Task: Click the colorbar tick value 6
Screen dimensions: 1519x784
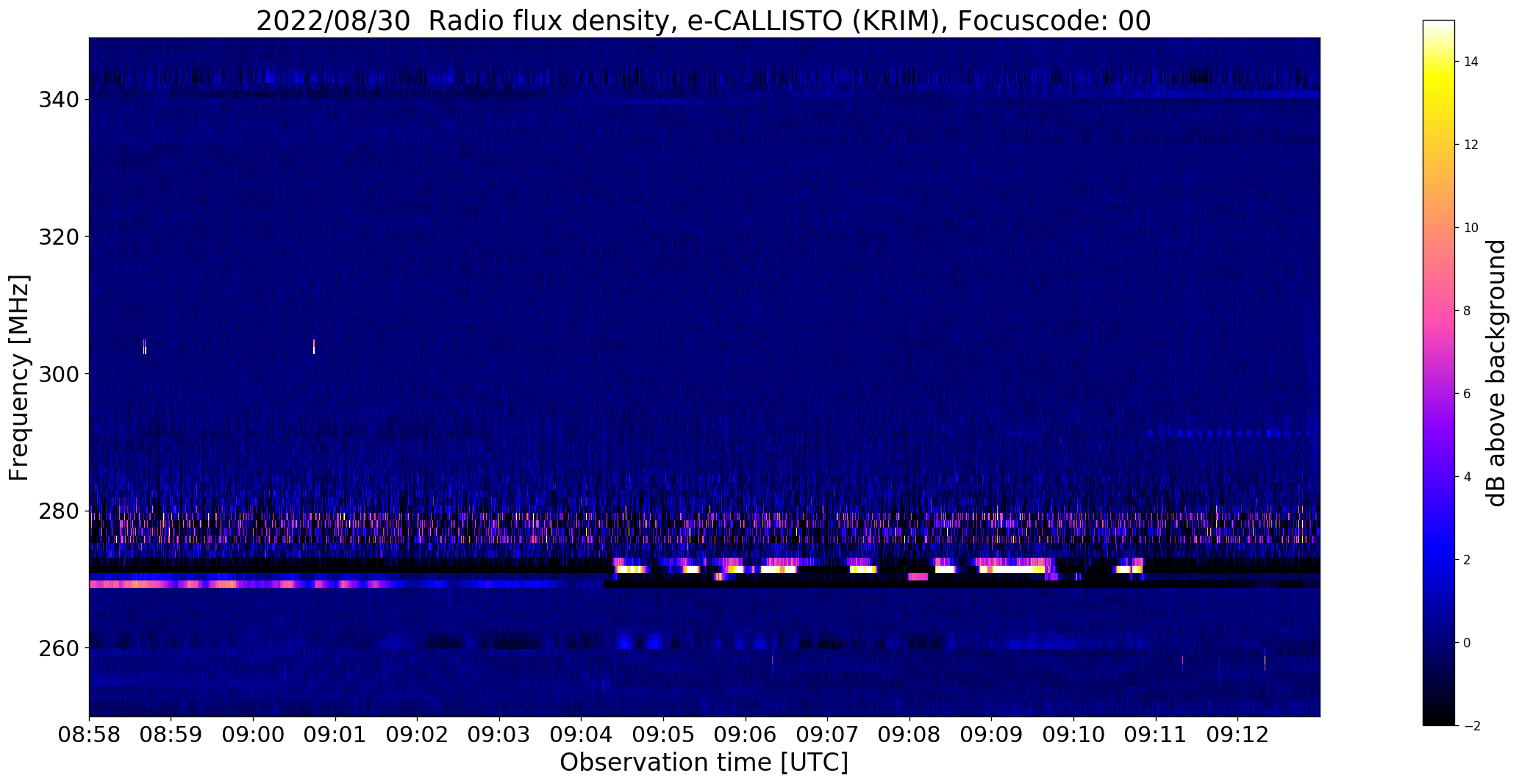Action: point(1468,394)
